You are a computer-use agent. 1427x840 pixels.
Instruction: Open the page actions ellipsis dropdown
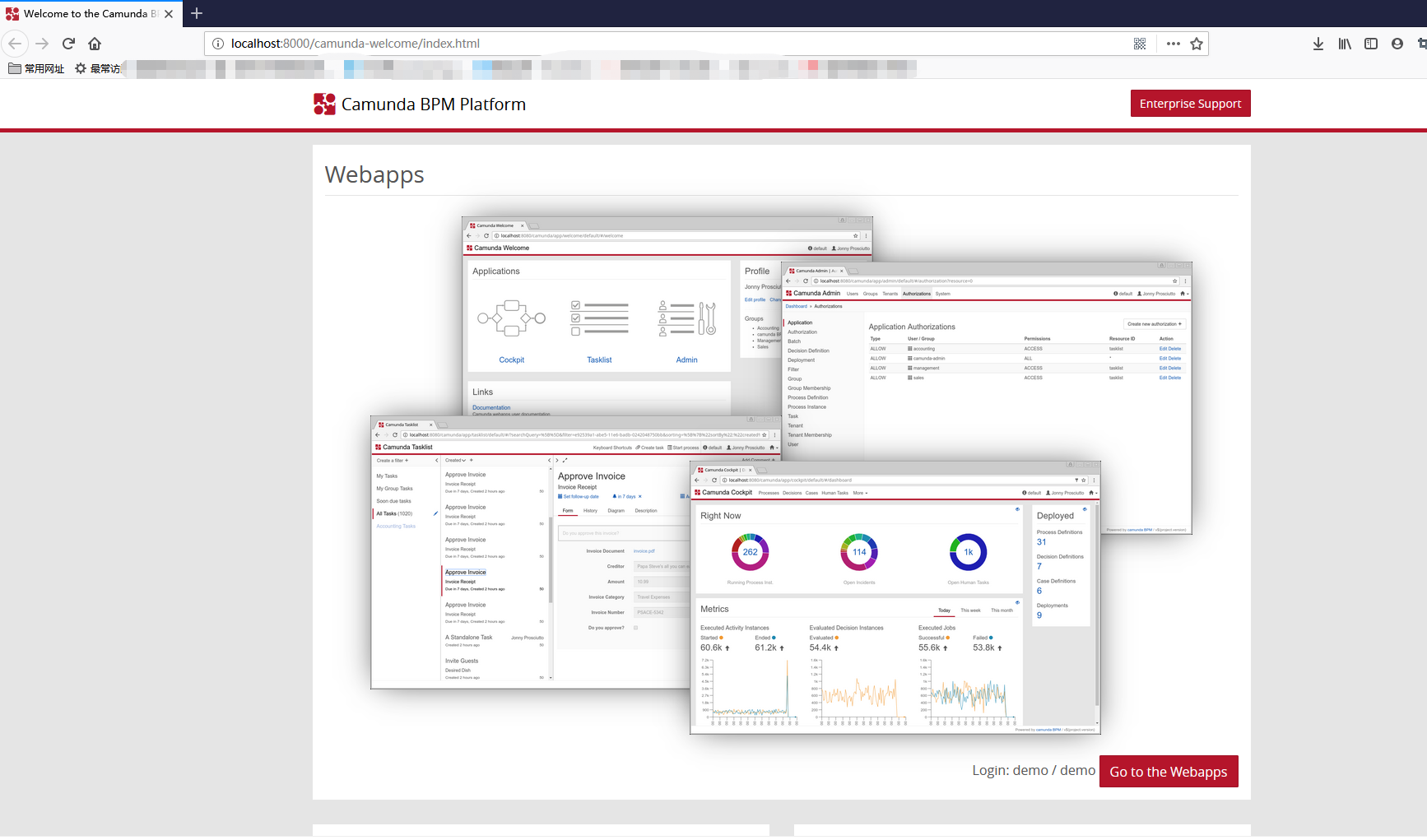tap(1172, 43)
